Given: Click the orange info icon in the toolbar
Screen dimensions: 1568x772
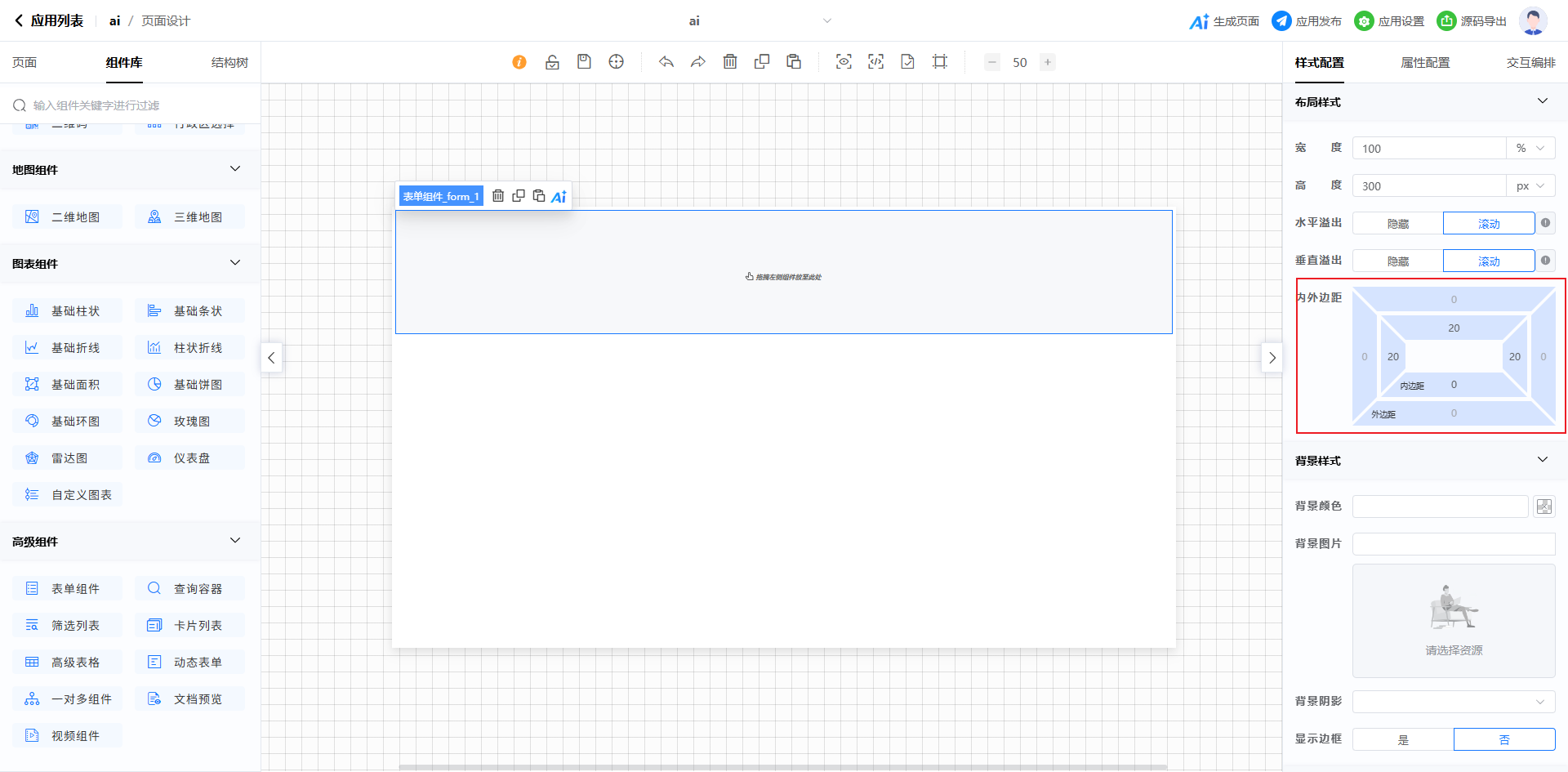Looking at the screenshot, I should [x=519, y=62].
